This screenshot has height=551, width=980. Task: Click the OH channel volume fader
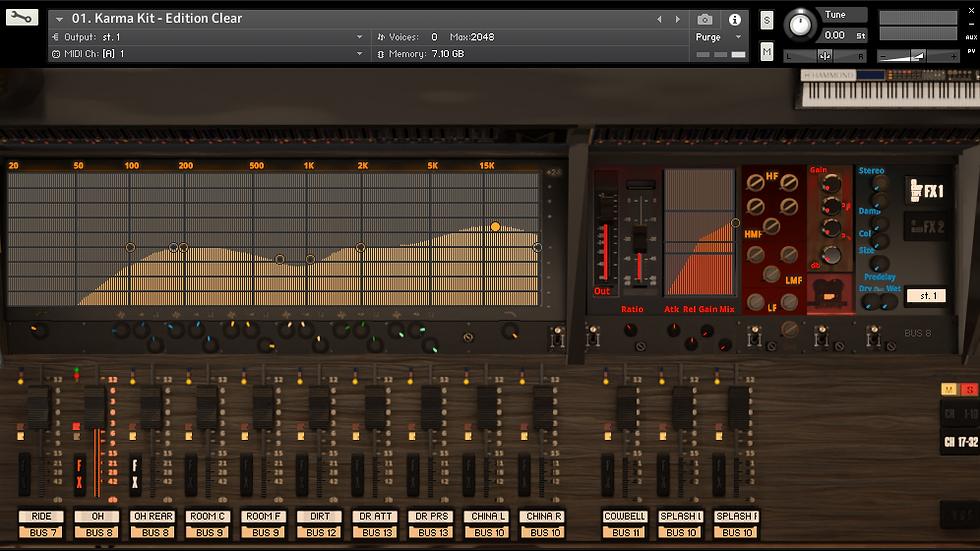[94, 408]
